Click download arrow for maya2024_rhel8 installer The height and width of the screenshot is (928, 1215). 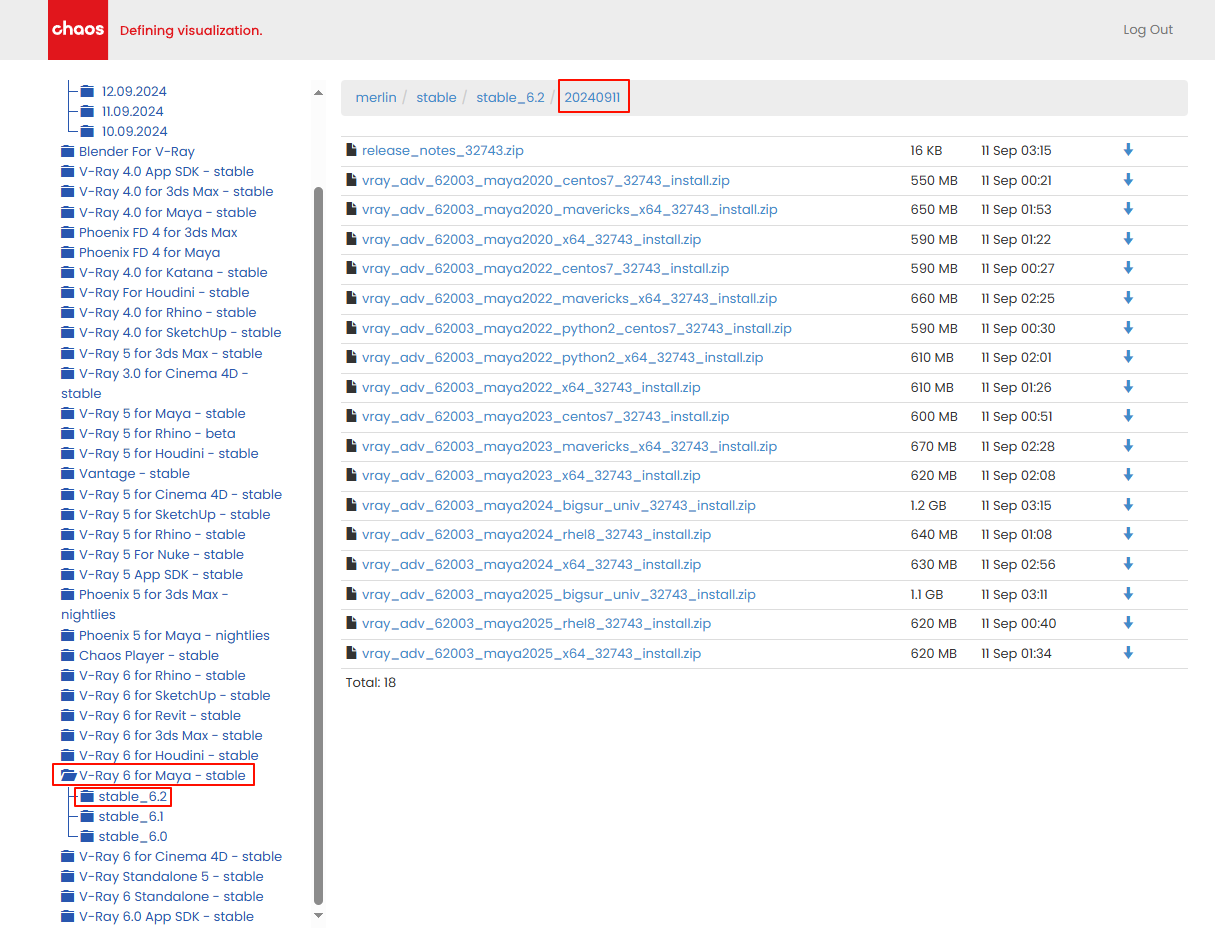(1128, 534)
